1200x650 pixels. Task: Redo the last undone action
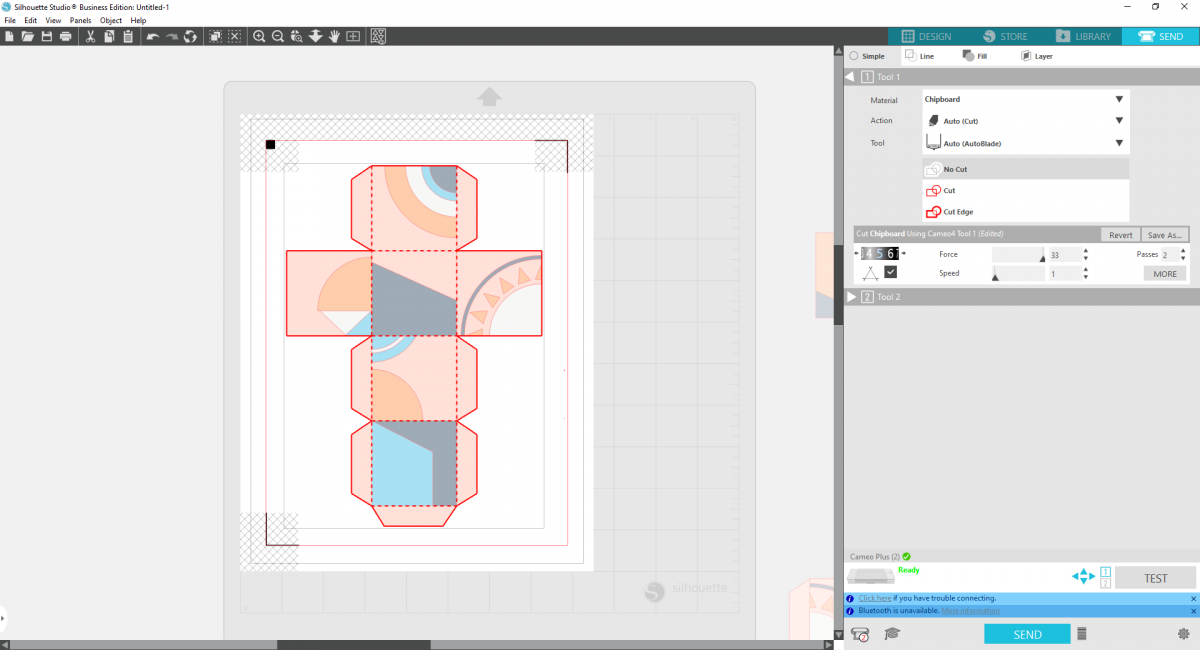pyautogui.click(x=171, y=36)
